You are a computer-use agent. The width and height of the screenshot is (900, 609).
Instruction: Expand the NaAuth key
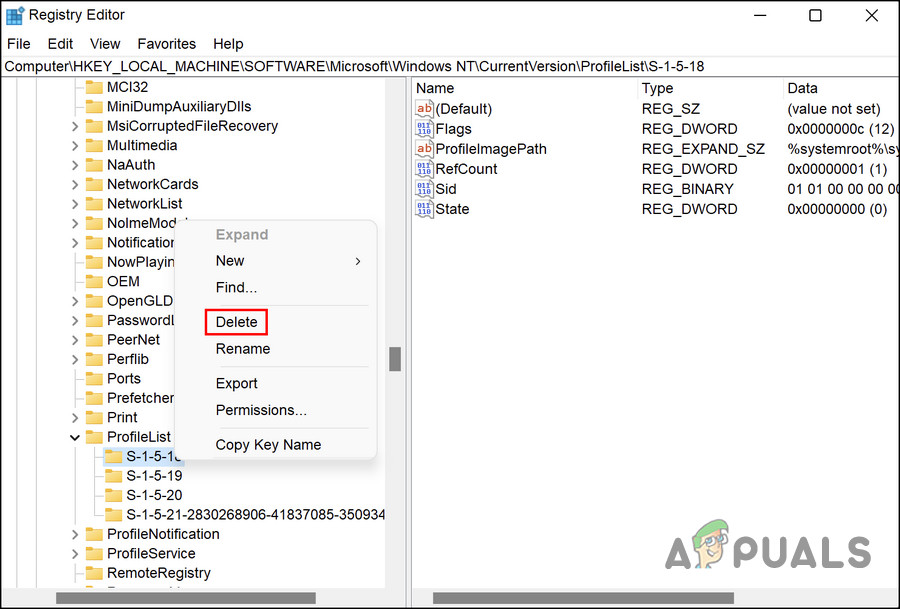coord(75,165)
